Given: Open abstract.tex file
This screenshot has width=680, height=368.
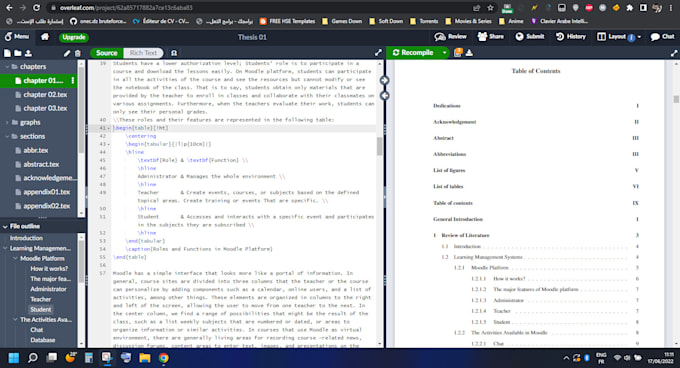Looking at the screenshot, I should pos(41,164).
